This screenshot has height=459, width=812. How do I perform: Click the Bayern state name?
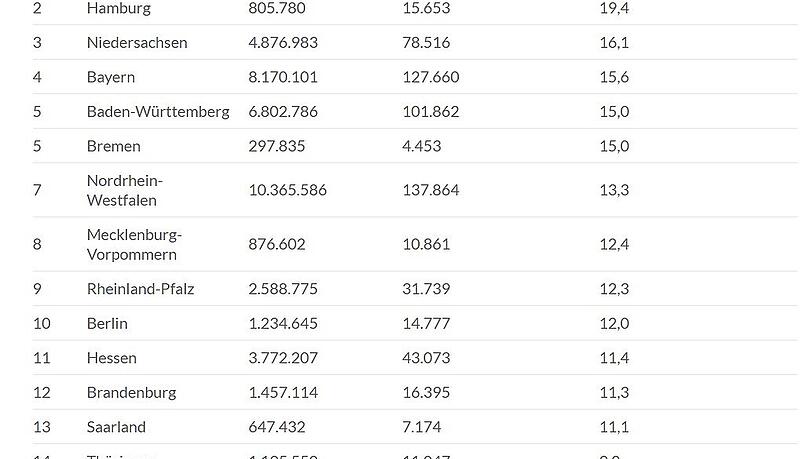click(x=111, y=77)
